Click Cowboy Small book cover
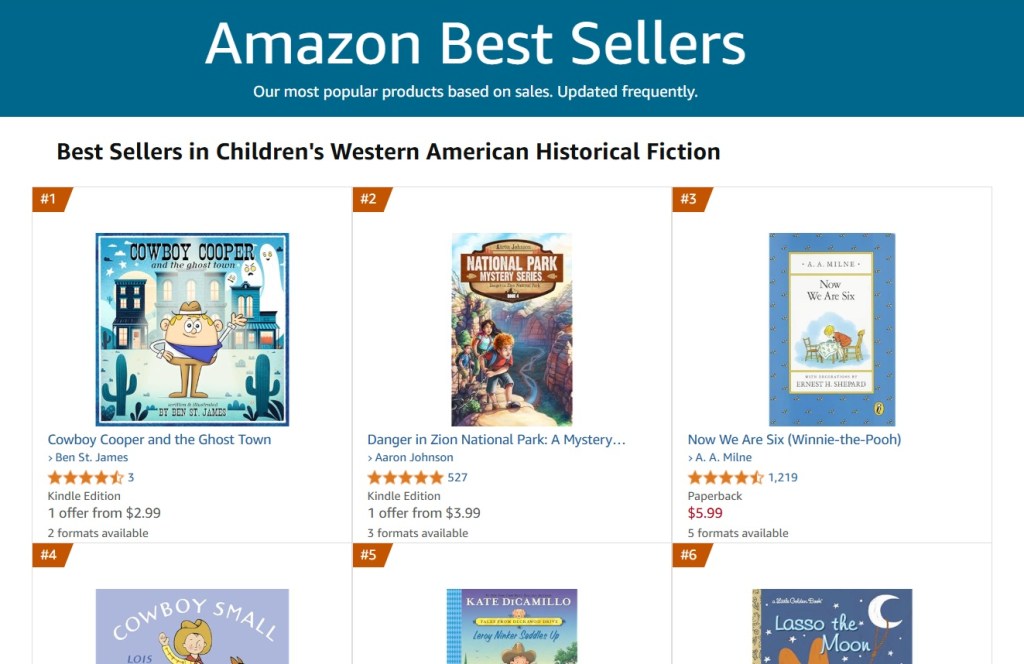The image size is (1024, 664). 192,627
